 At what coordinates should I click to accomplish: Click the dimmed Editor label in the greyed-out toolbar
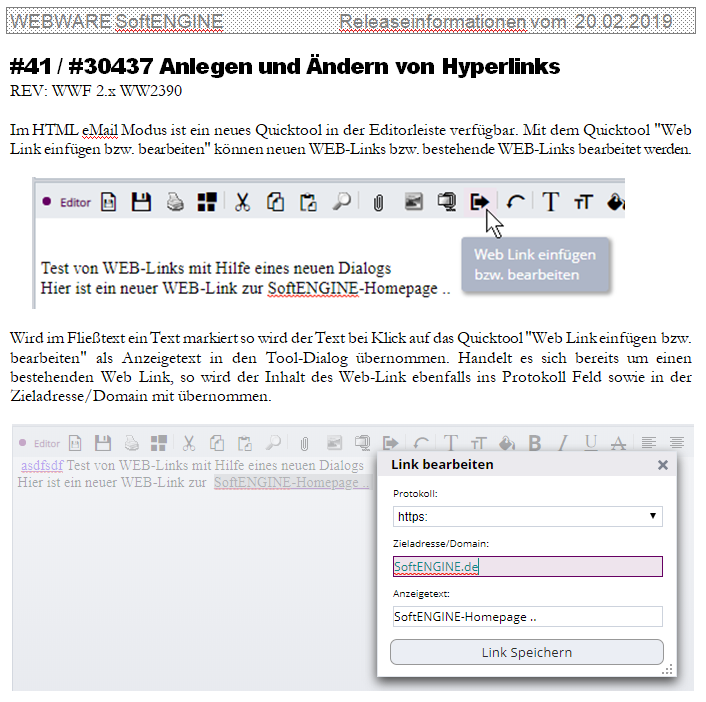(x=47, y=444)
